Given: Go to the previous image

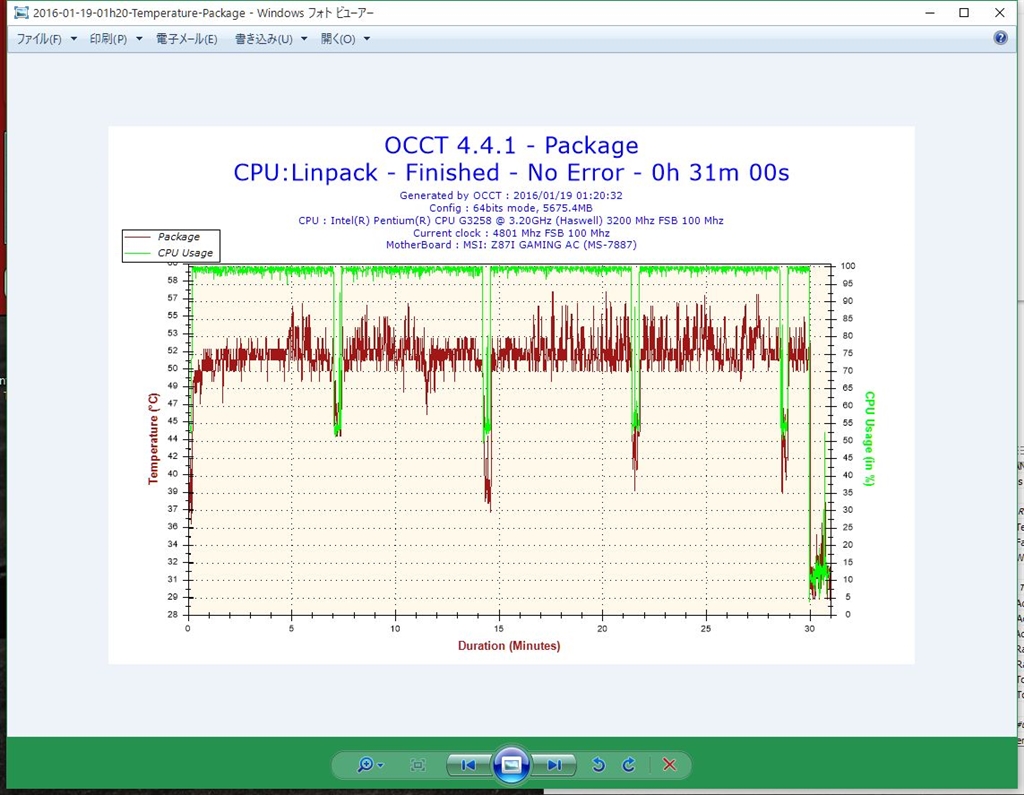Looking at the screenshot, I should (468, 765).
